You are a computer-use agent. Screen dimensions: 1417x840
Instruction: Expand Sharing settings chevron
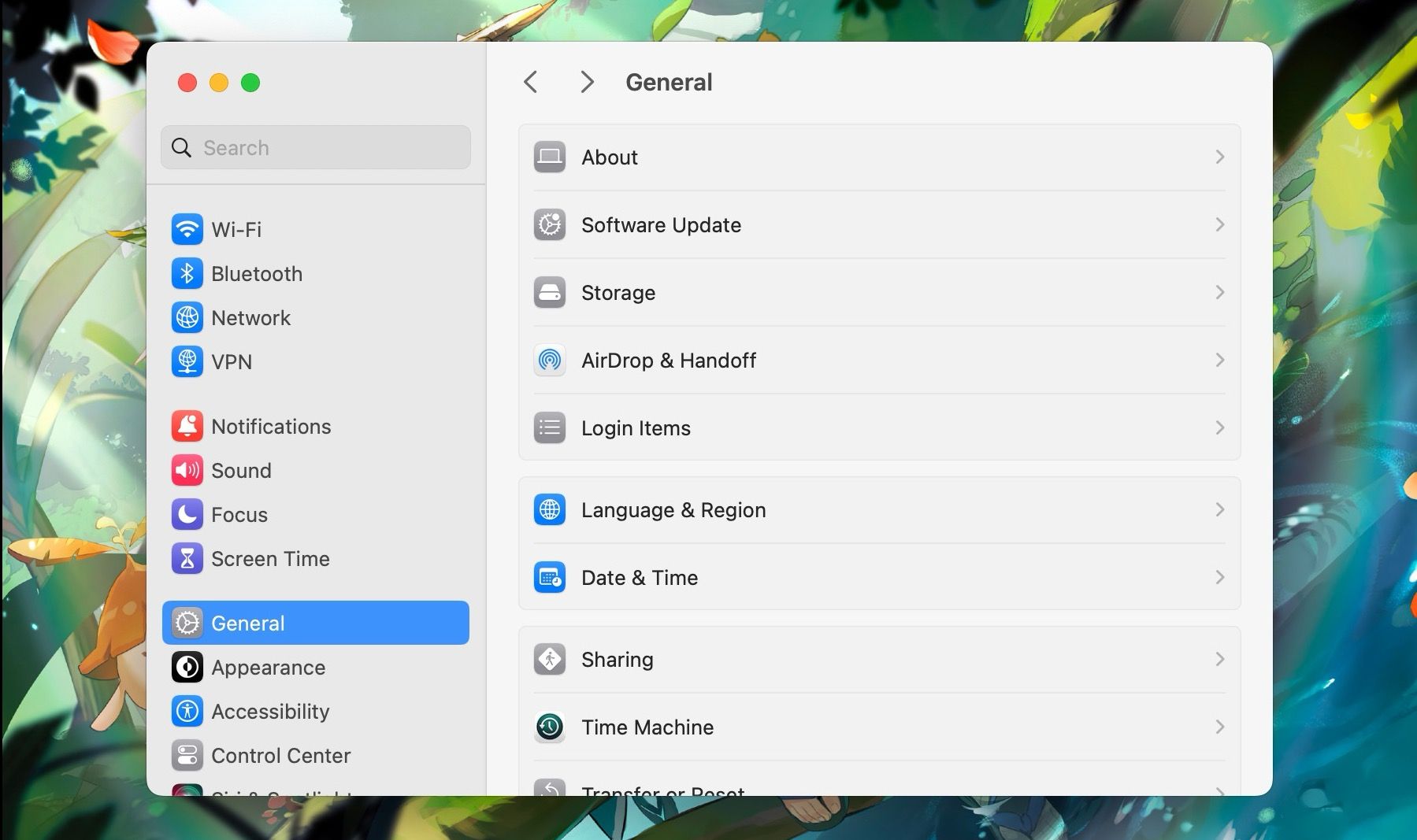point(1220,659)
